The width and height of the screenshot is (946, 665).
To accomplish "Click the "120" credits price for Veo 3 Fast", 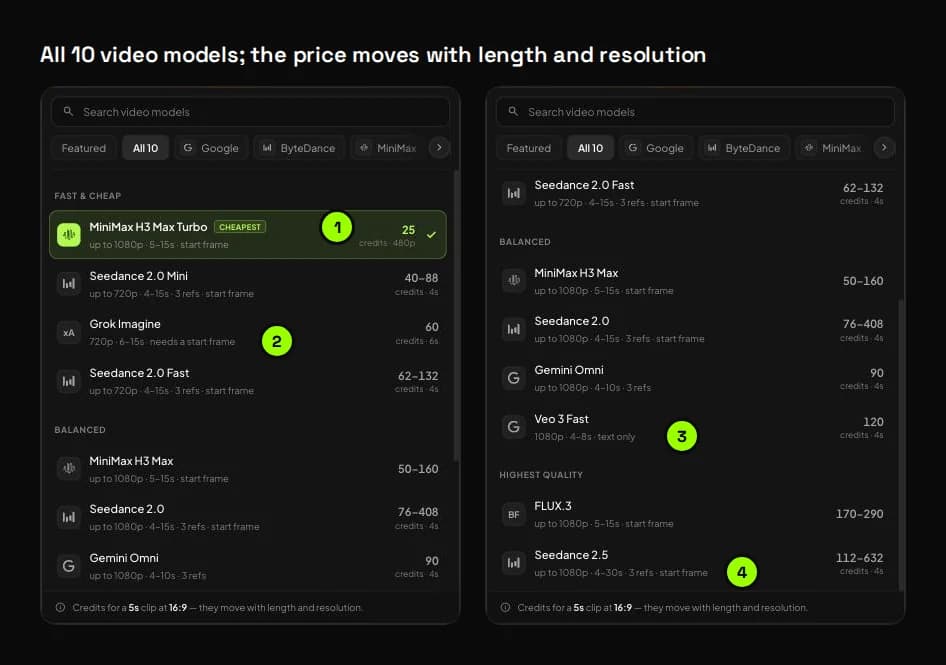I will click(874, 422).
